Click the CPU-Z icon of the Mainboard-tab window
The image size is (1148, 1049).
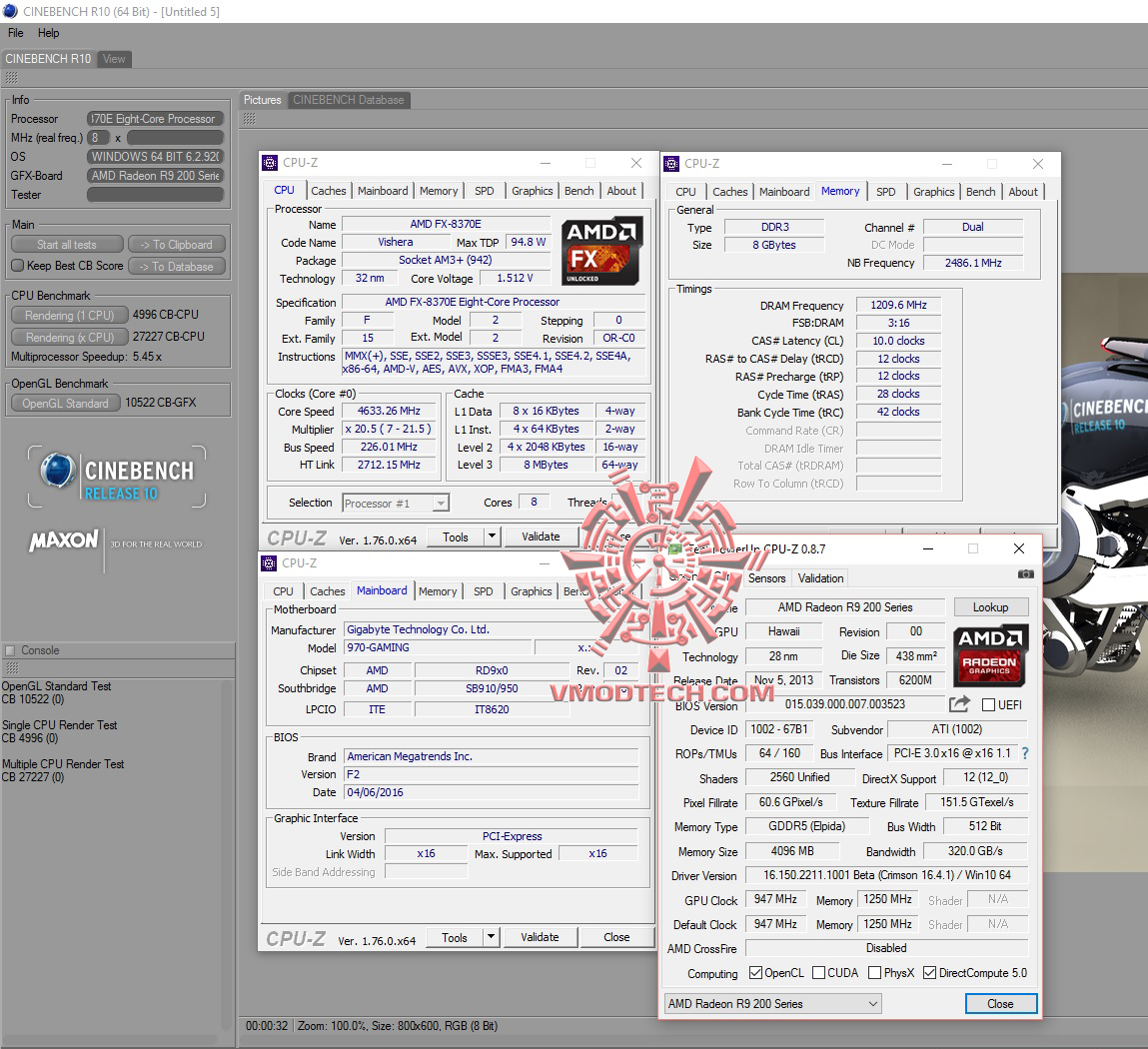click(x=269, y=562)
